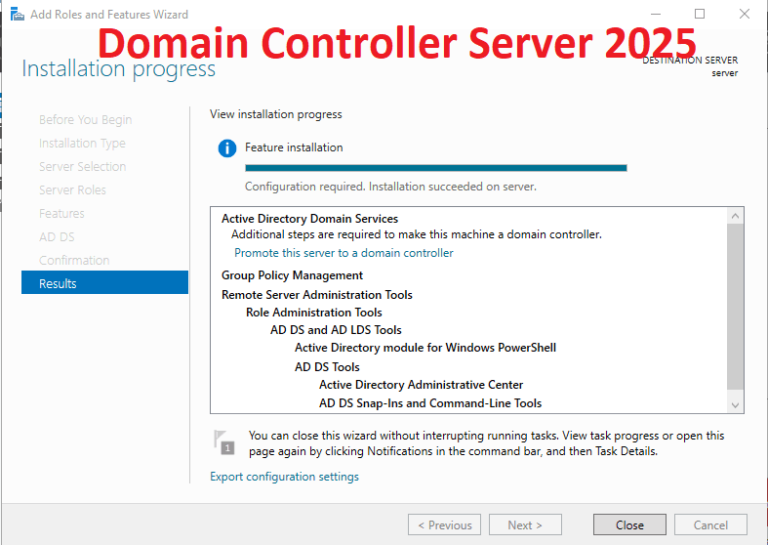Select the Confirmation step
768x545 pixels.
coord(74,260)
